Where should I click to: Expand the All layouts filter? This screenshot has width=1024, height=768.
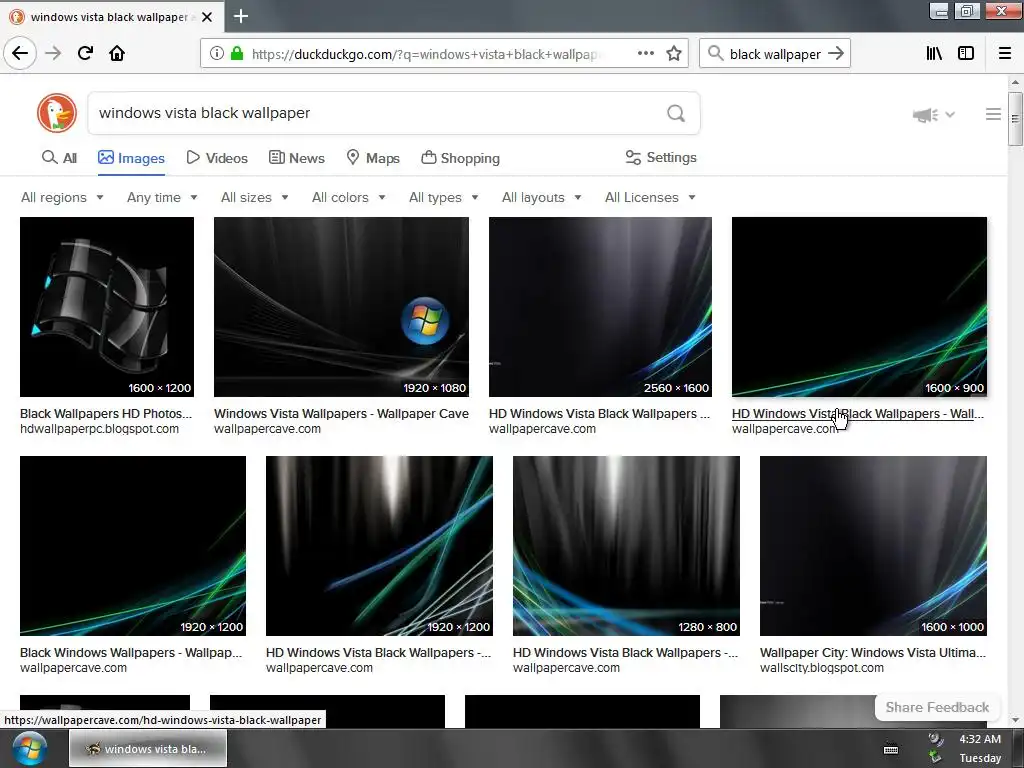point(541,197)
